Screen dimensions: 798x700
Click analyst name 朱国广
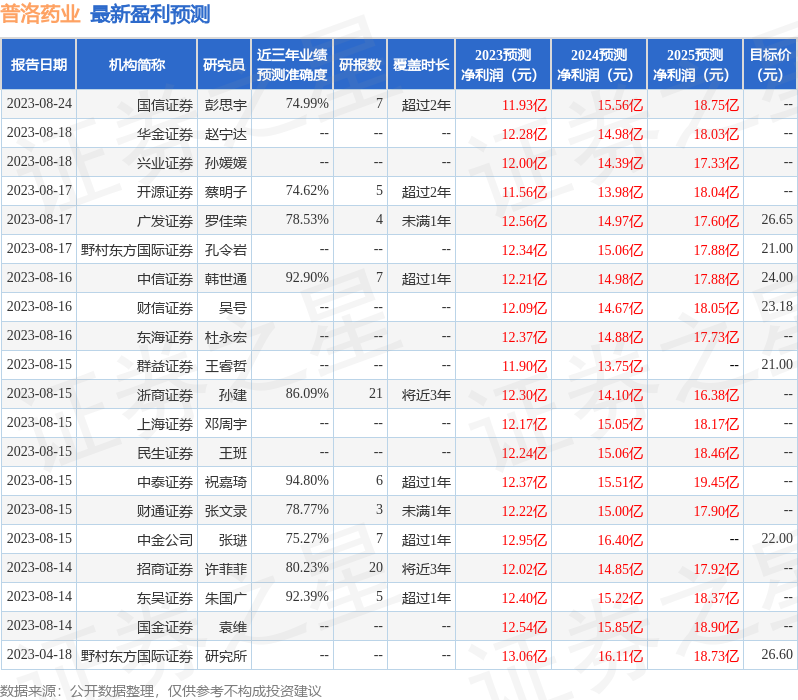(225, 599)
